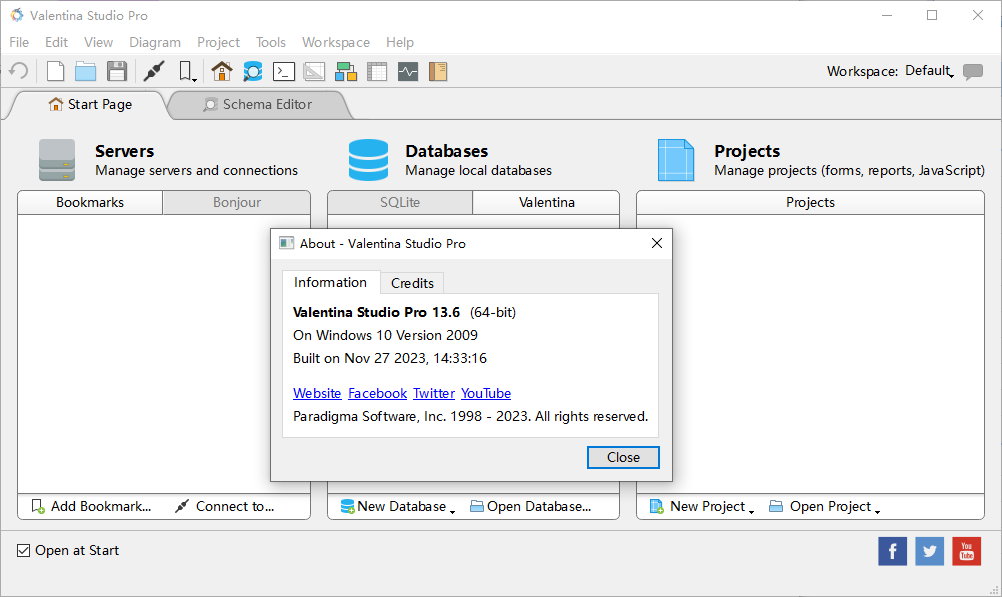Click the speech bubble feedback icon

pyautogui.click(x=973, y=71)
